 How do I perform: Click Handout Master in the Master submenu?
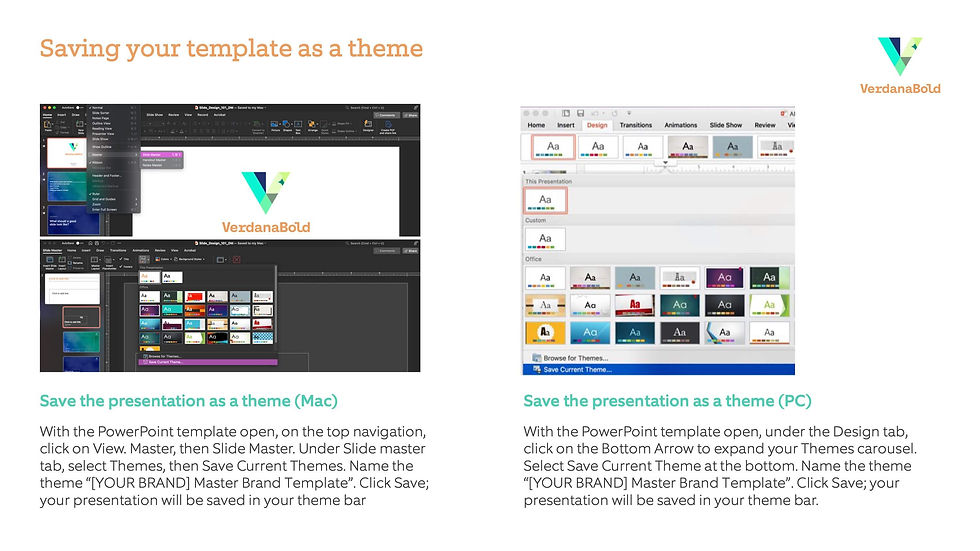161,160
